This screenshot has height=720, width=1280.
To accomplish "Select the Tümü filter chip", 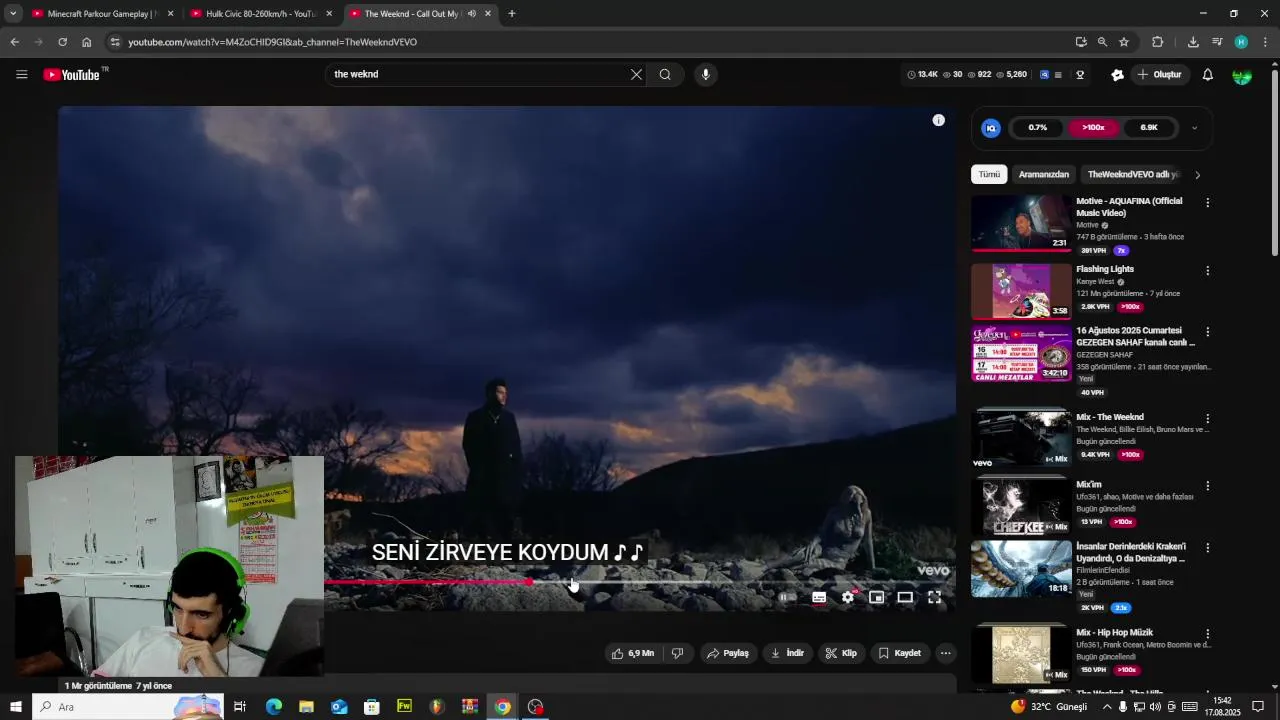I will point(989,175).
